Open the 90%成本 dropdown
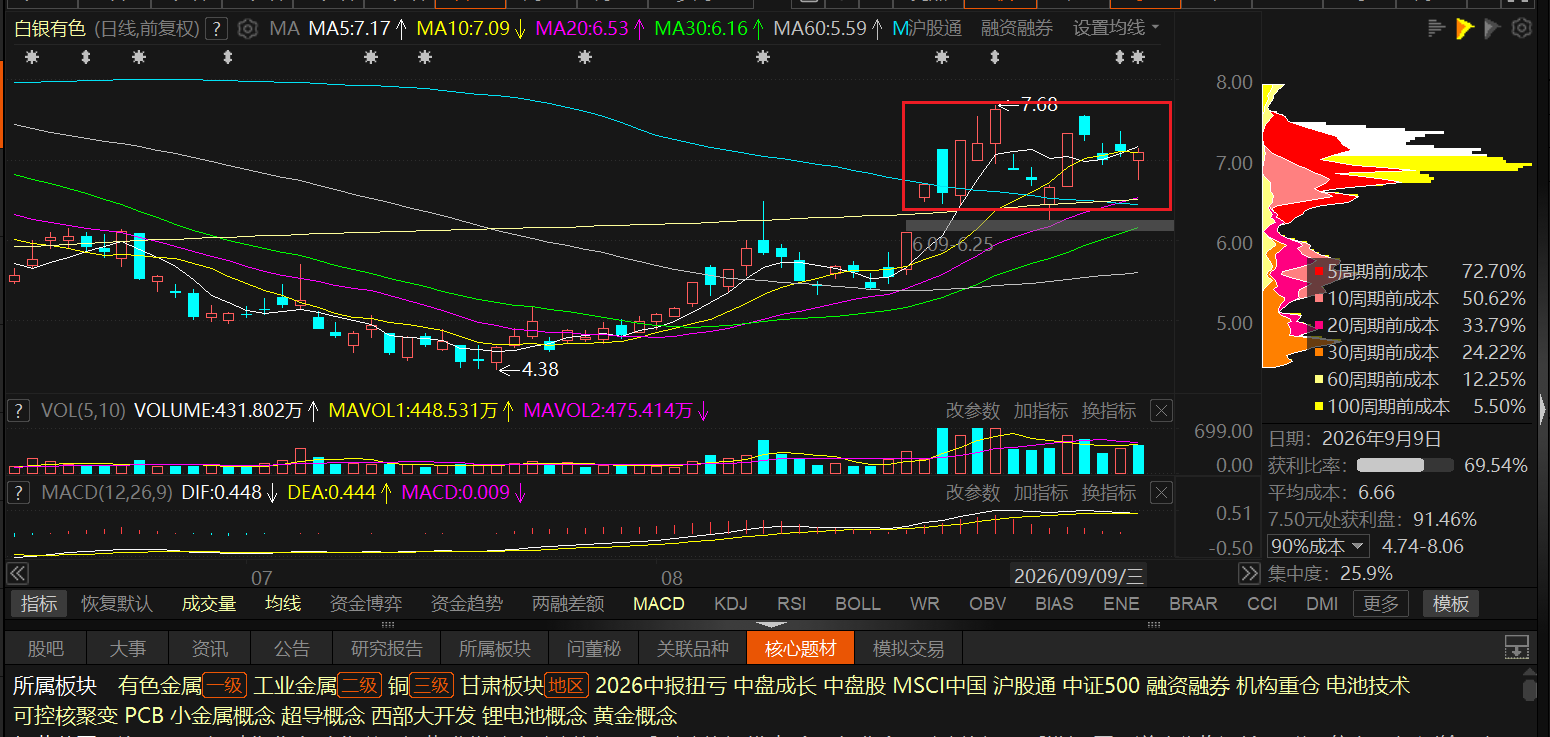The width and height of the screenshot is (1550, 737). 1318,547
